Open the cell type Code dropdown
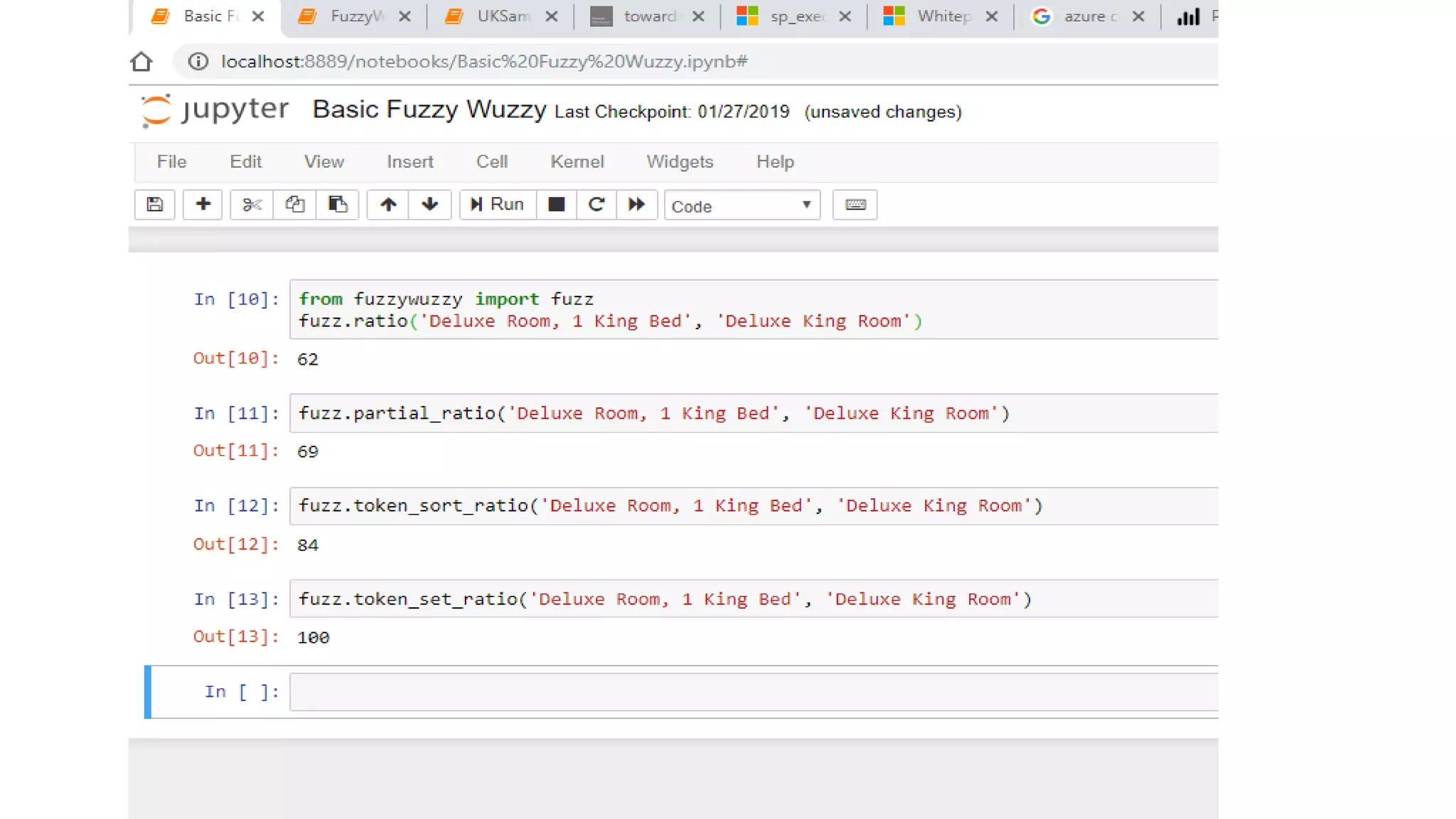 (x=742, y=205)
